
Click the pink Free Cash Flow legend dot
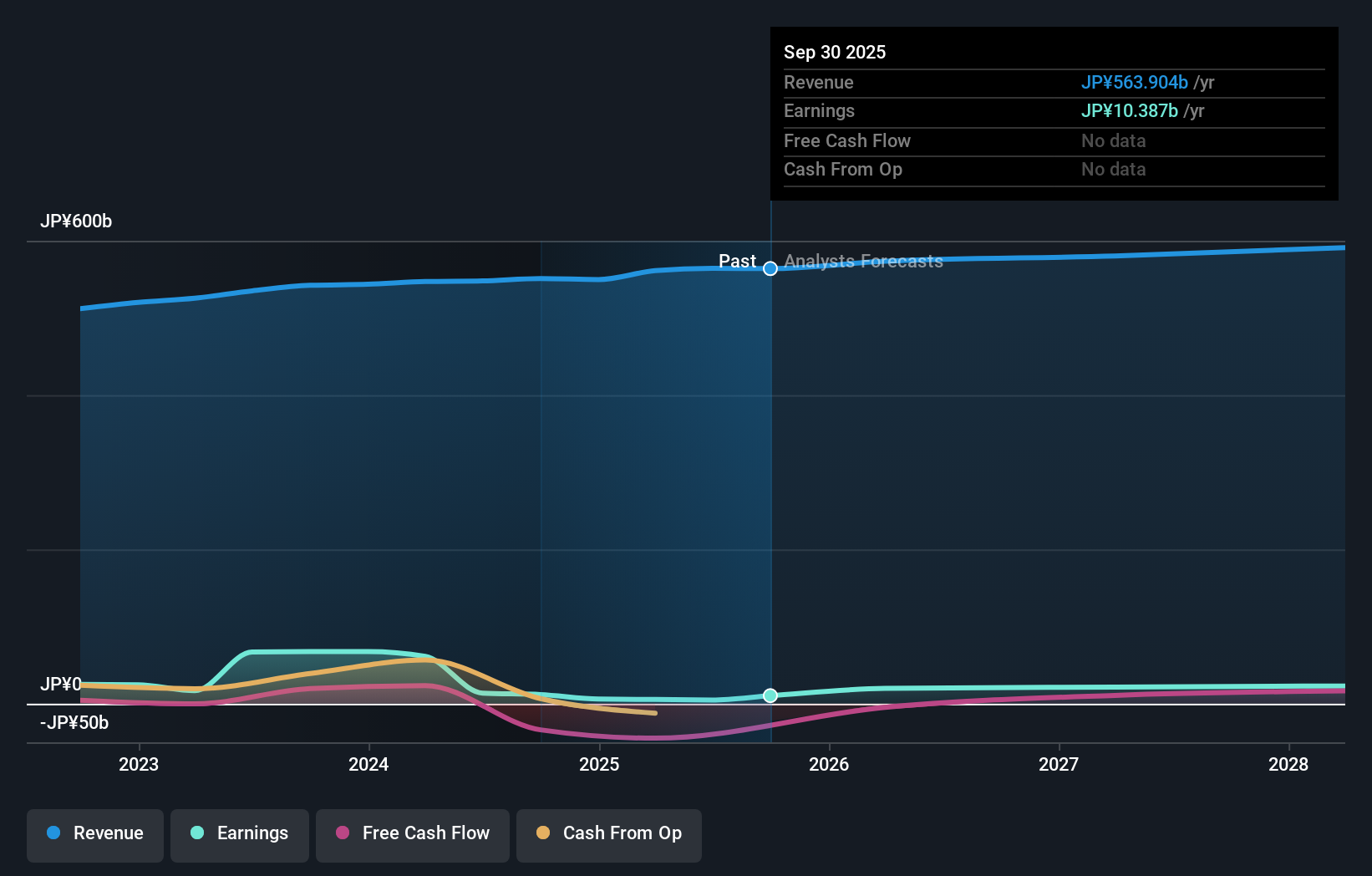click(343, 833)
